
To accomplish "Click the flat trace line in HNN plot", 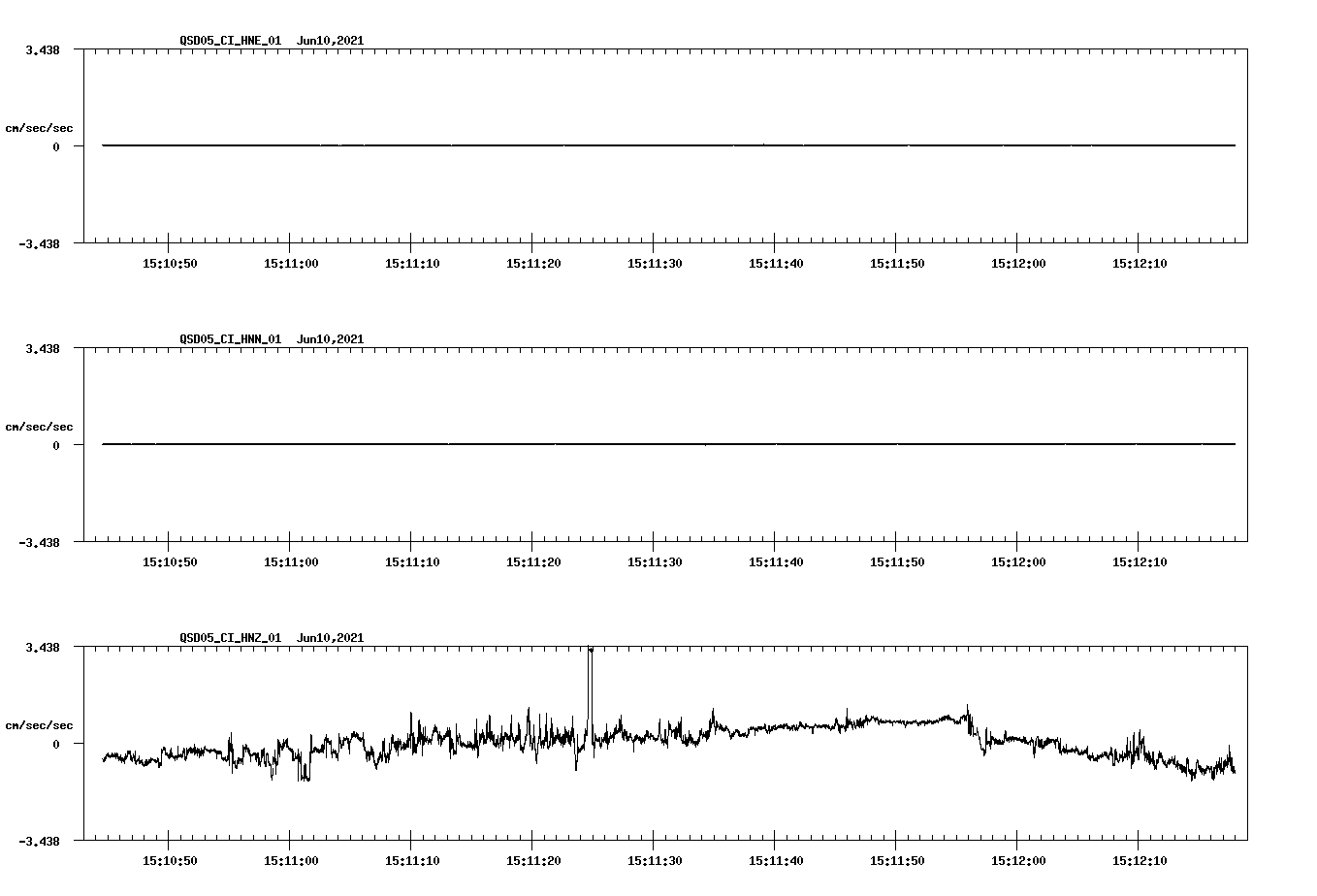I will coord(669,444).
